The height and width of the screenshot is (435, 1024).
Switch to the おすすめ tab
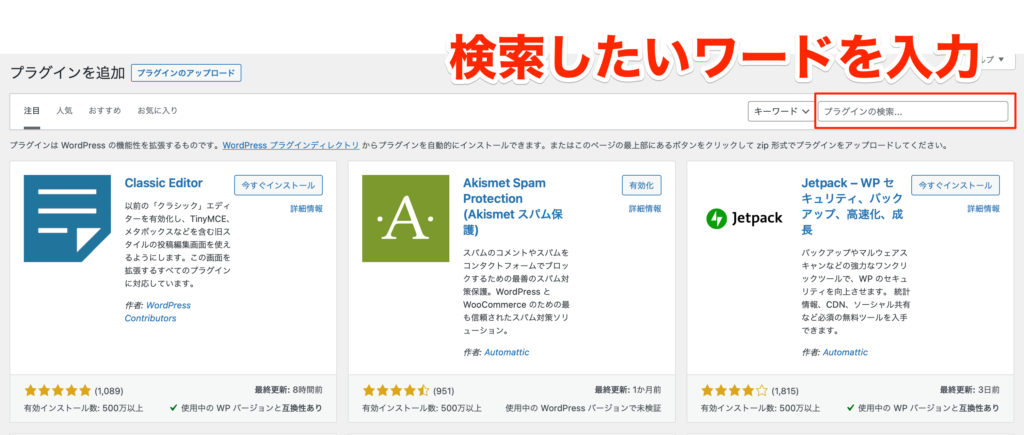pos(105,110)
